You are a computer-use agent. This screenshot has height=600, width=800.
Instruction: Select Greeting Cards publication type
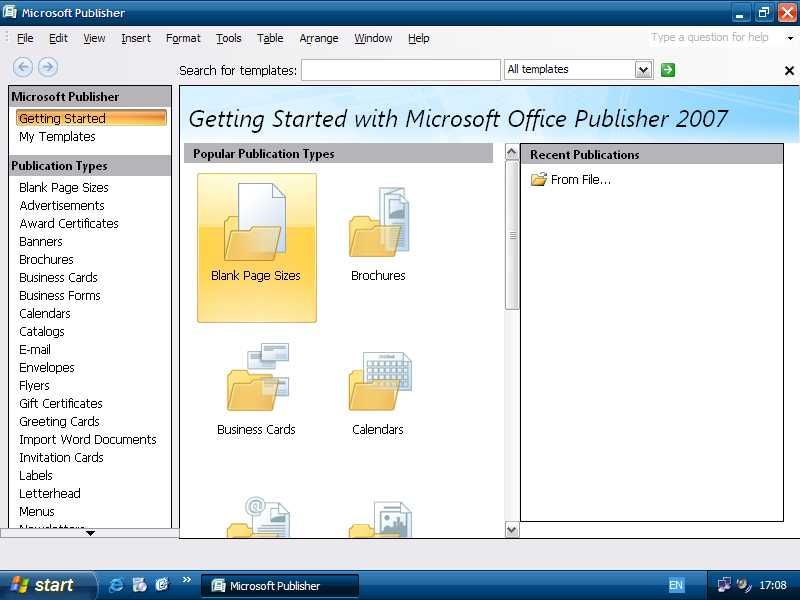(x=59, y=421)
